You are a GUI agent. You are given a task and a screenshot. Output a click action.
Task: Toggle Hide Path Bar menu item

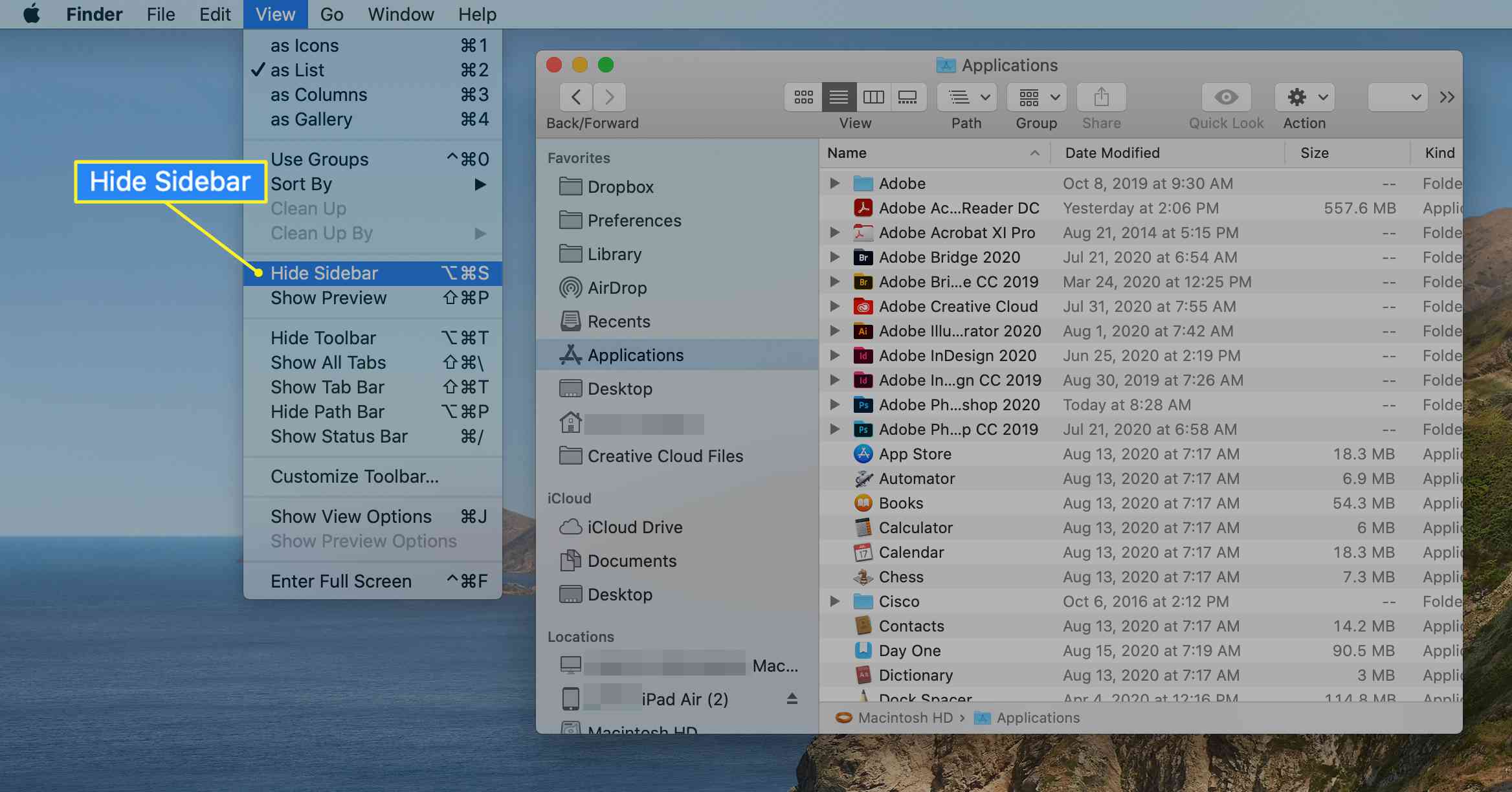[373, 412]
